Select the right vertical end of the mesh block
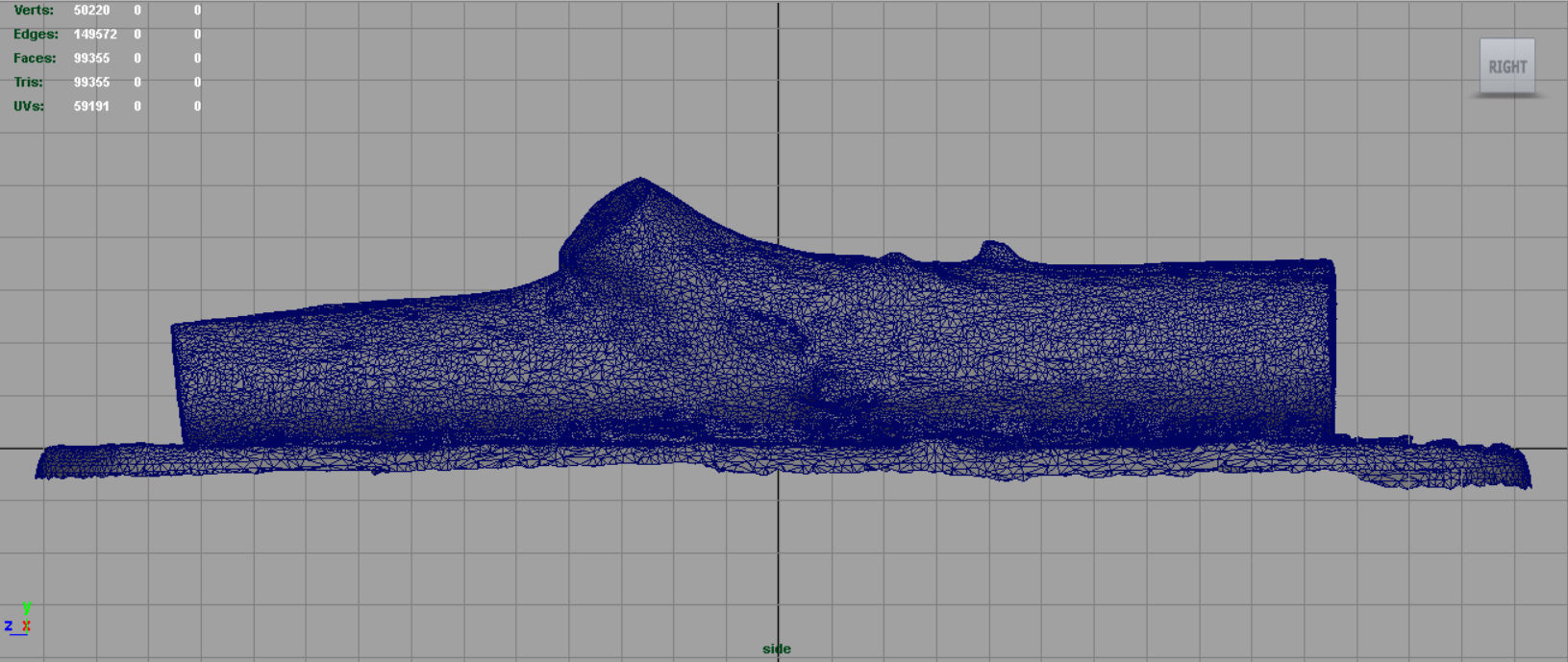The image size is (1568, 662). coord(1332,348)
